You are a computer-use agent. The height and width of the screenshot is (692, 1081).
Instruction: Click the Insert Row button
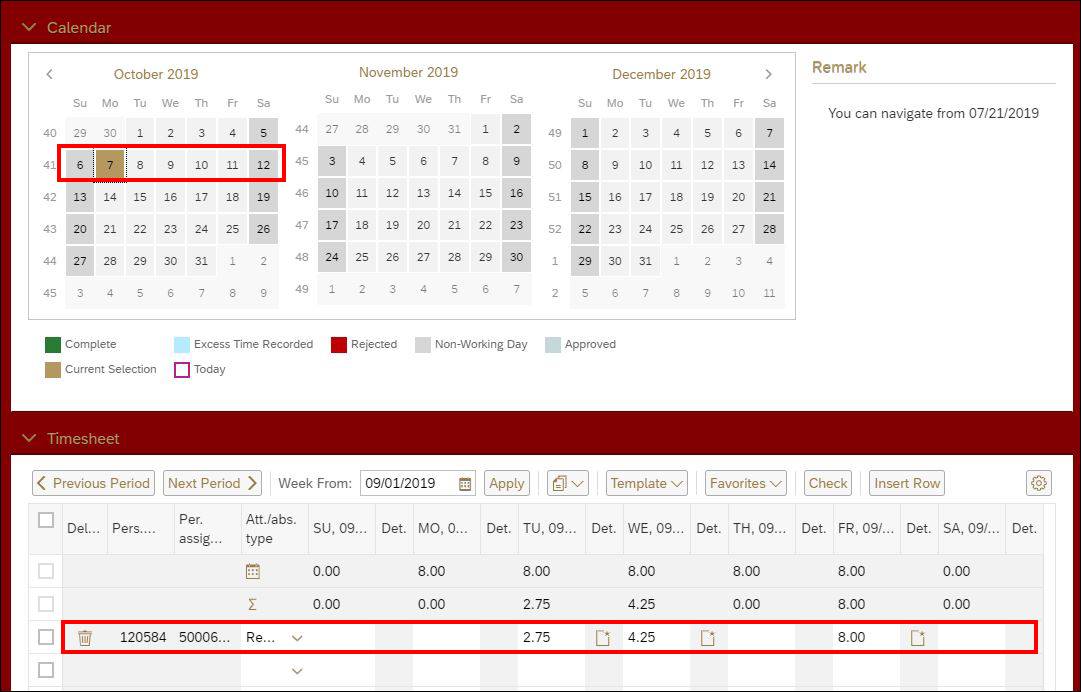(x=906, y=484)
